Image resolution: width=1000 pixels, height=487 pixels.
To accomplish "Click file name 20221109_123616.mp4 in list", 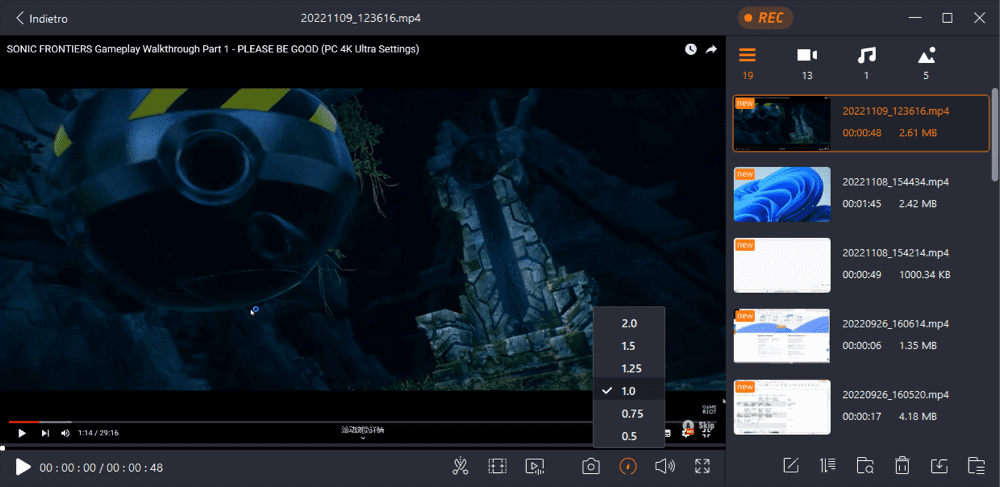I will (x=895, y=111).
